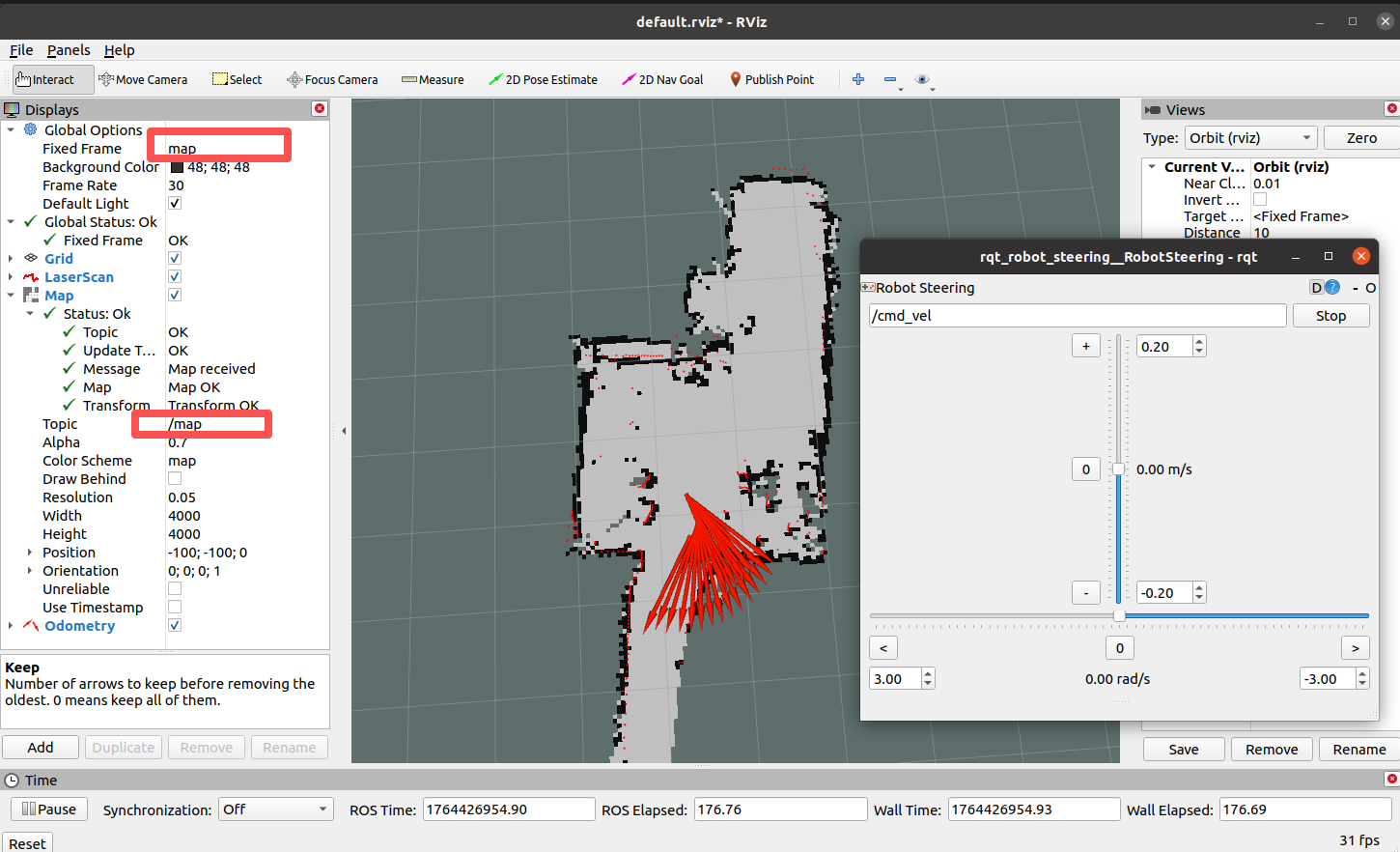Open the Panels menu

point(69,50)
